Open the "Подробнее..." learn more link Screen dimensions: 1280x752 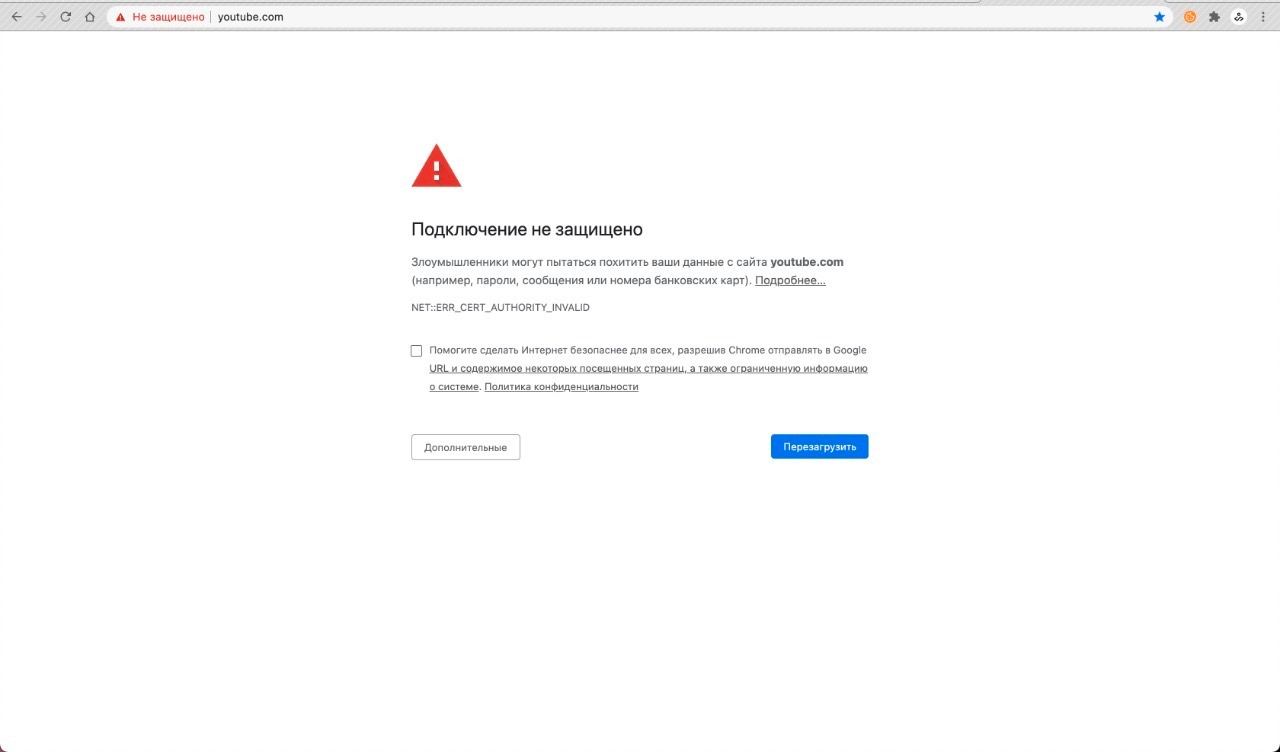(x=790, y=280)
